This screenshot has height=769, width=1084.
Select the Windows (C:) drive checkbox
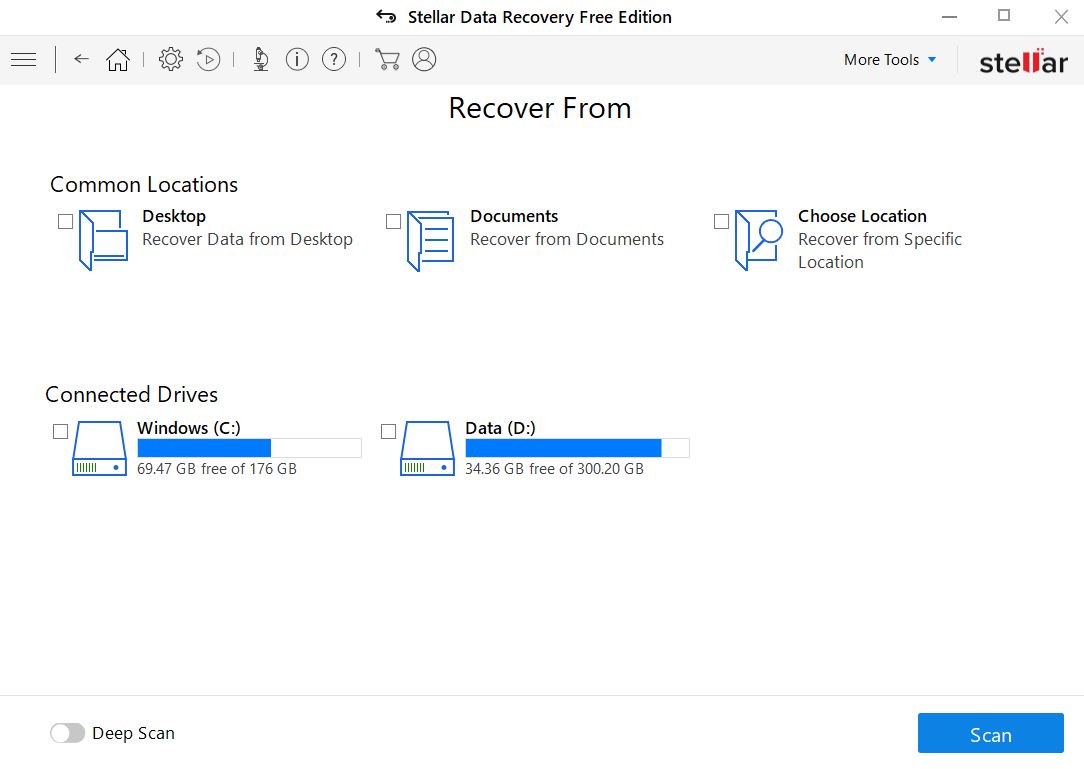60,432
